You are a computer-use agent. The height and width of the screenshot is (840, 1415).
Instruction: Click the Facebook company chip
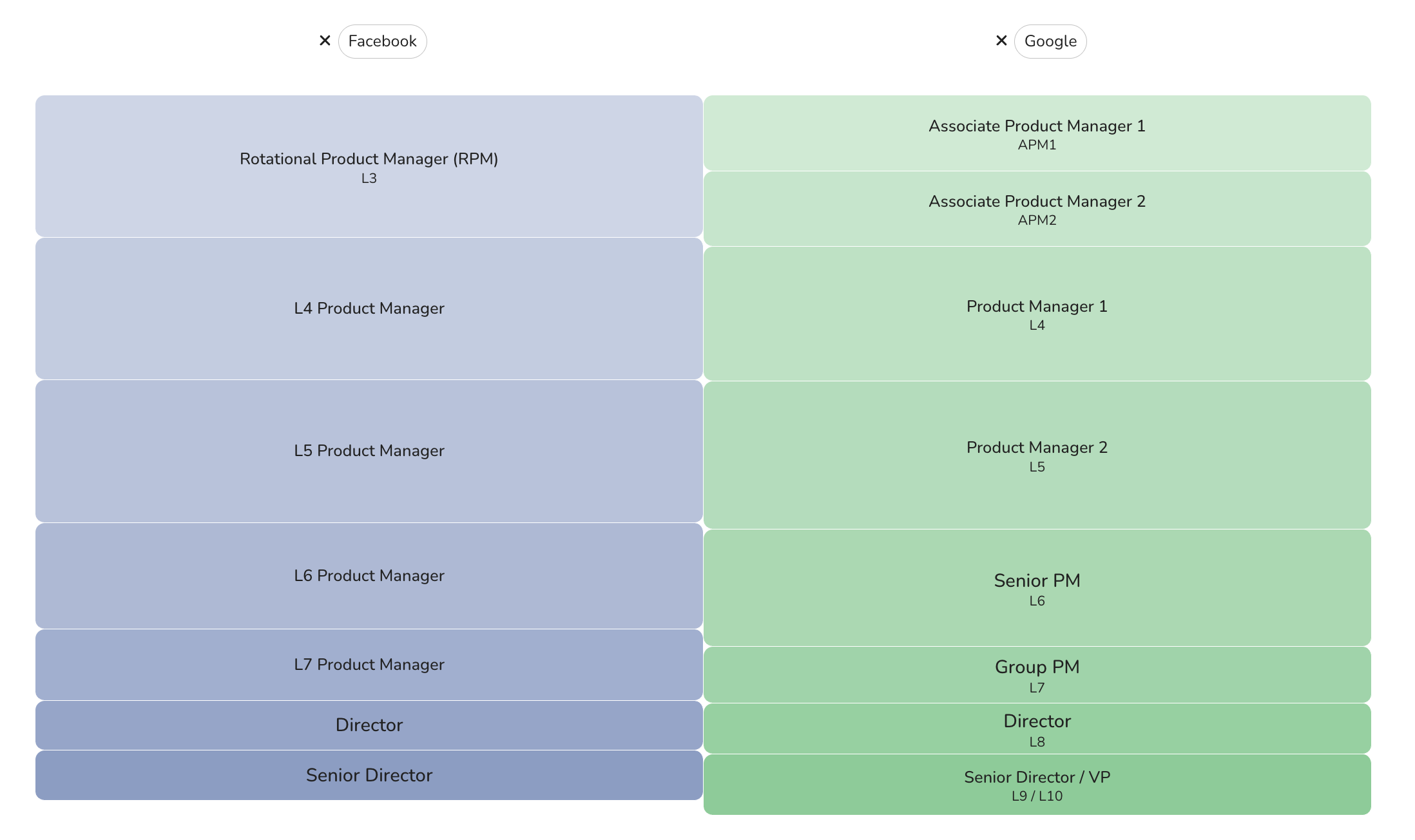(x=382, y=41)
